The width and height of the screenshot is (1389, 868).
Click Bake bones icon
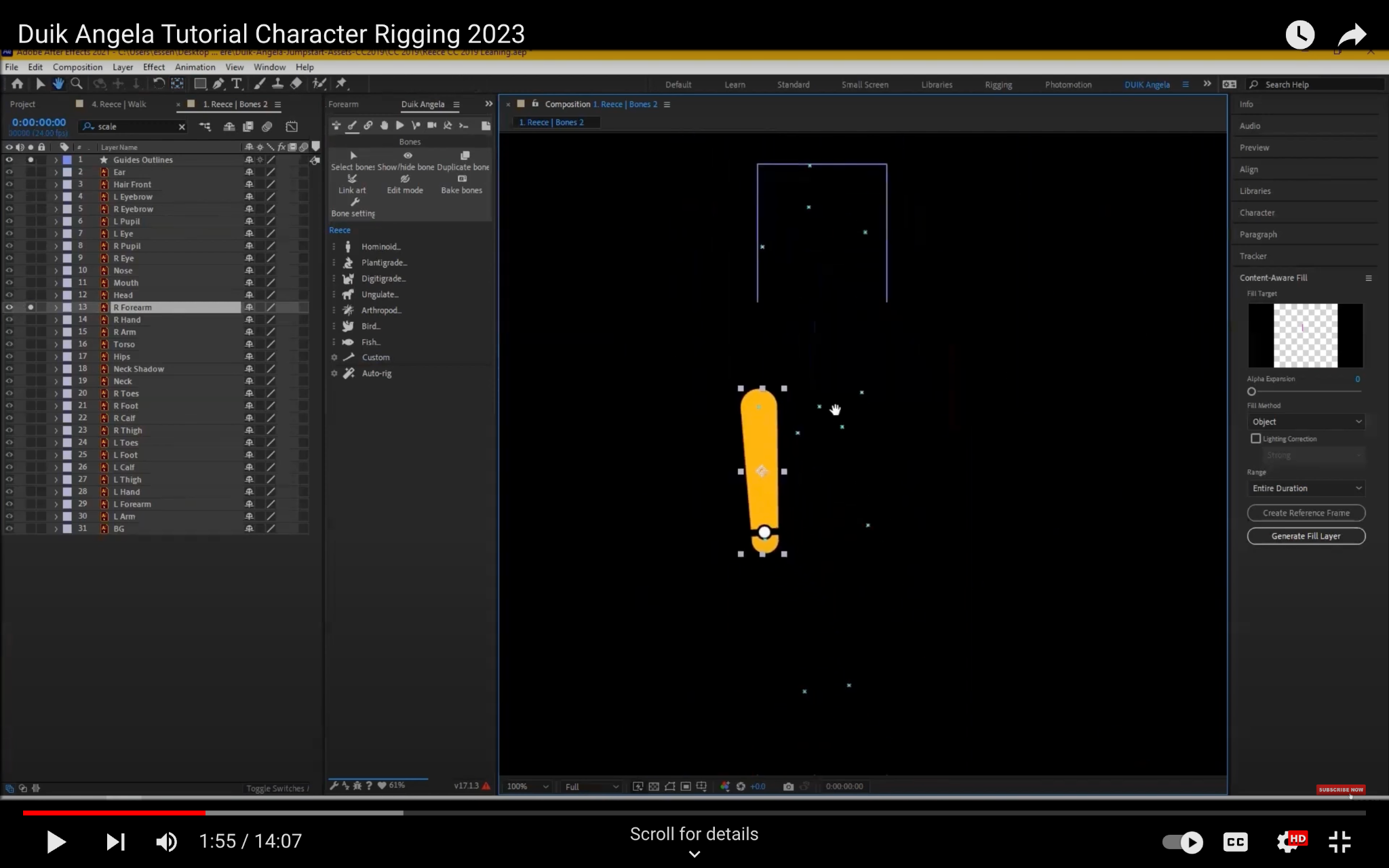click(x=462, y=179)
